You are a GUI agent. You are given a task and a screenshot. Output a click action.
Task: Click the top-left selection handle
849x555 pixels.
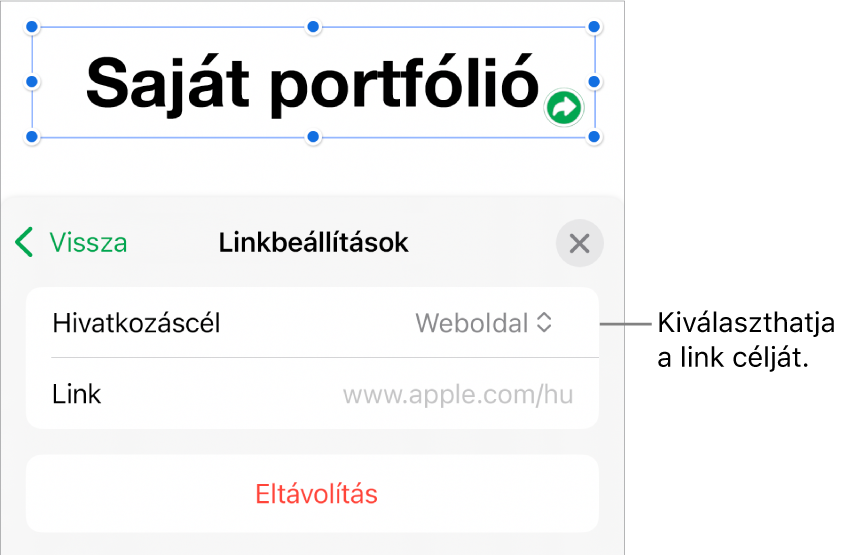tap(32, 27)
